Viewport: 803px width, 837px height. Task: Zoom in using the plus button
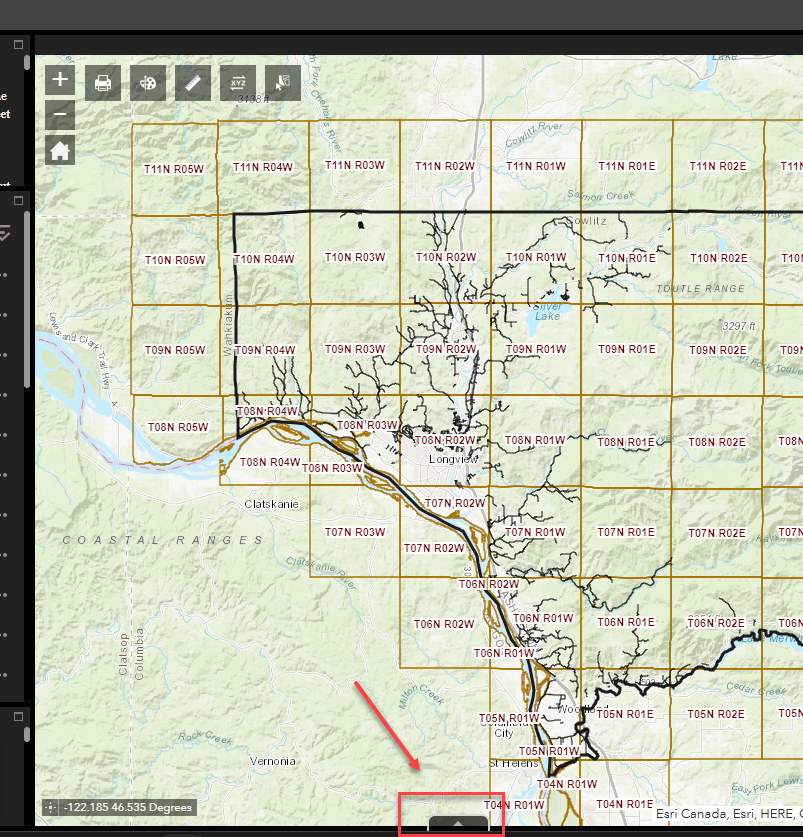59,79
